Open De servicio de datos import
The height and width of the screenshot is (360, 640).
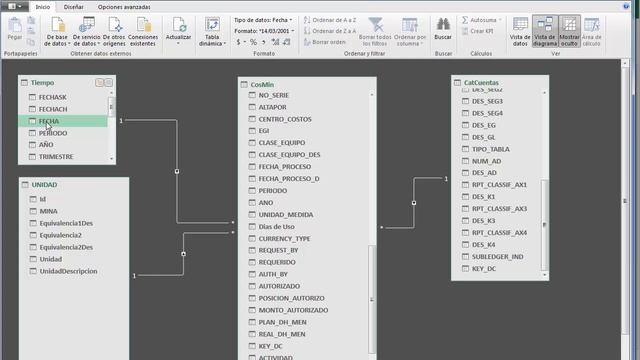[87, 31]
